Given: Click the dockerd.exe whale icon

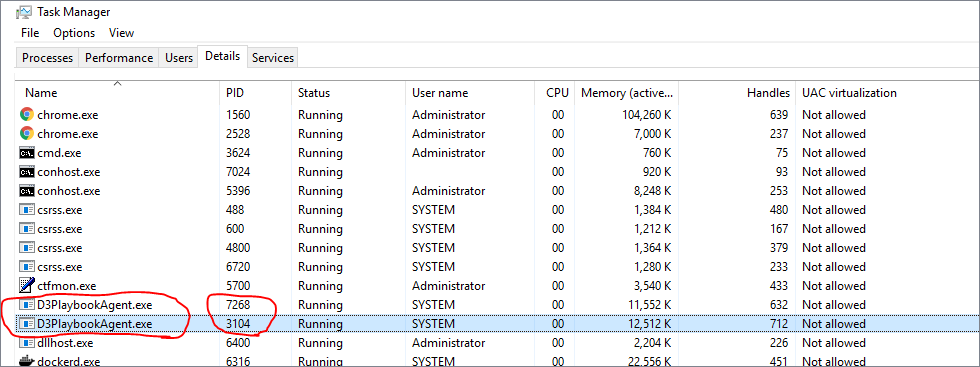Looking at the screenshot, I should [26, 361].
